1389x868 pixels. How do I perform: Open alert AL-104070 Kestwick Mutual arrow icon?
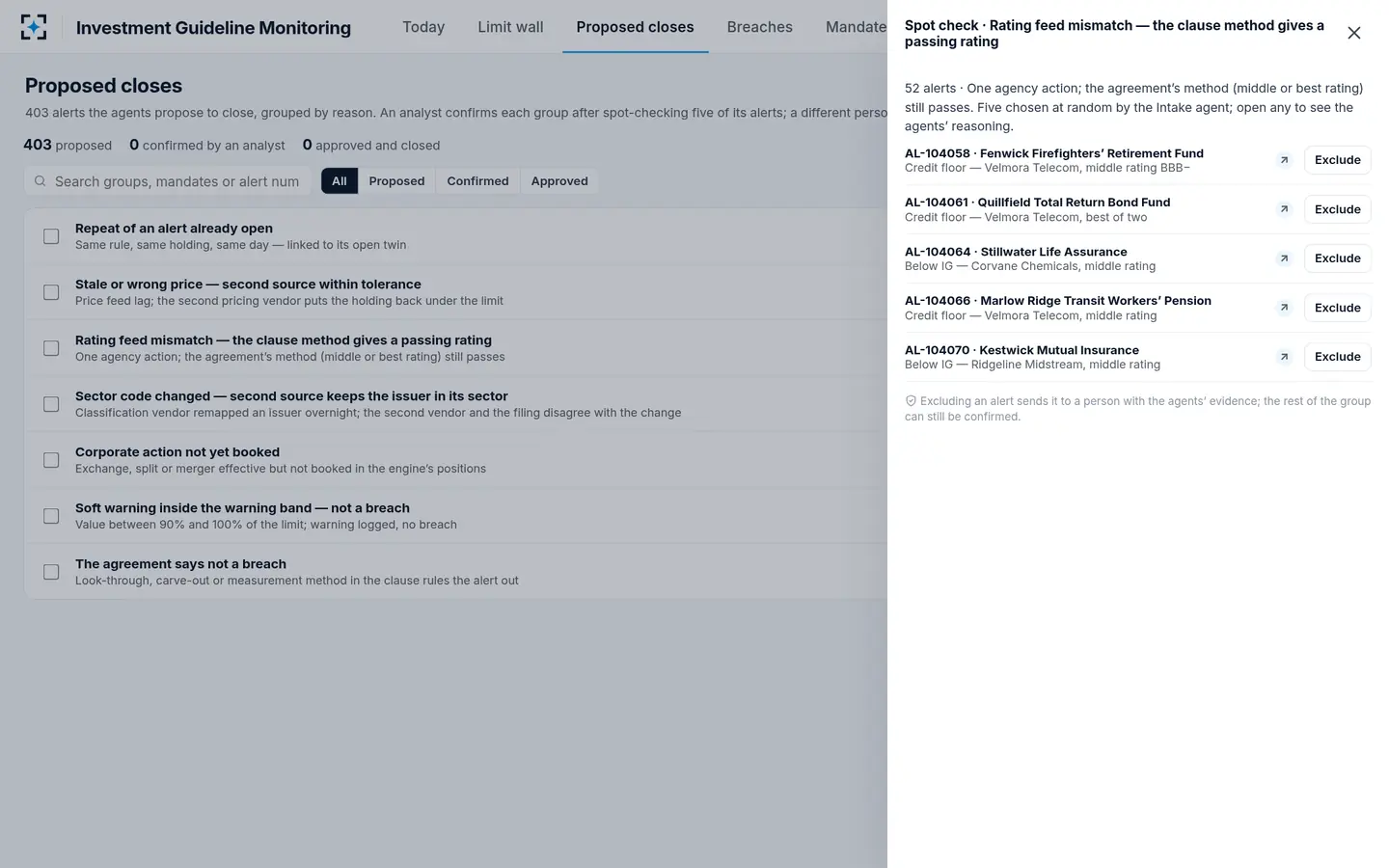coord(1284,357)
